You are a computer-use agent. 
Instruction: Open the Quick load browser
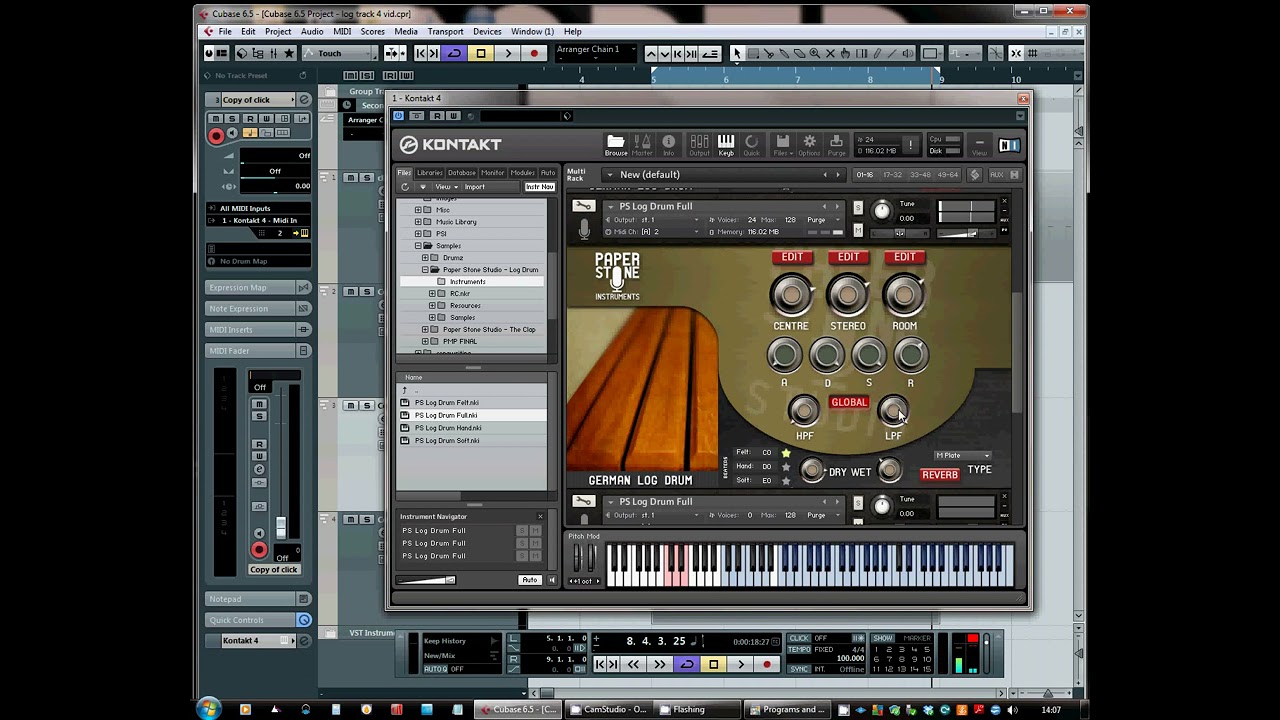coord(752,145)
